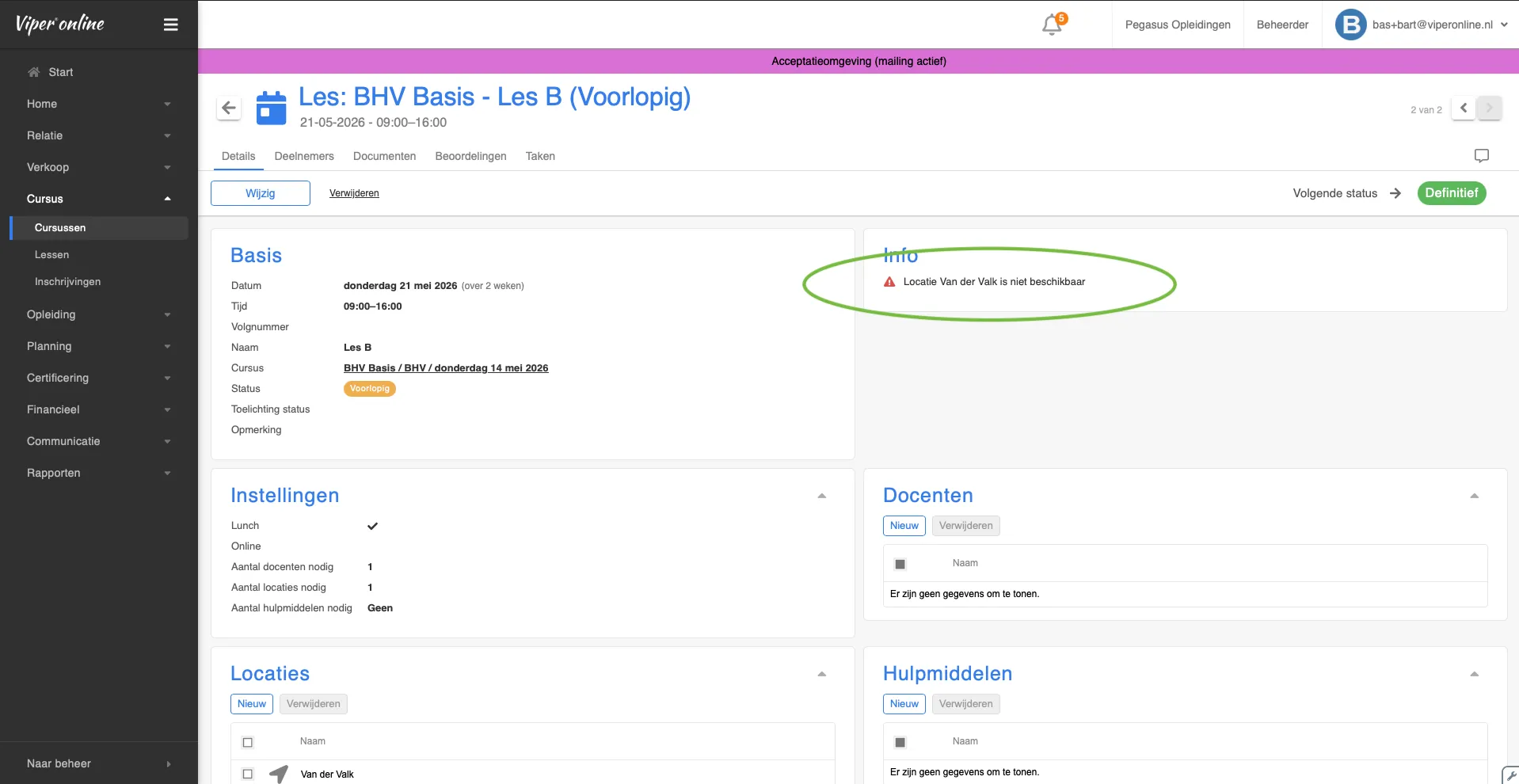
Task: Expand the Certificering sidebar menu
Action: pyautogui.click(x=99, y=378)
